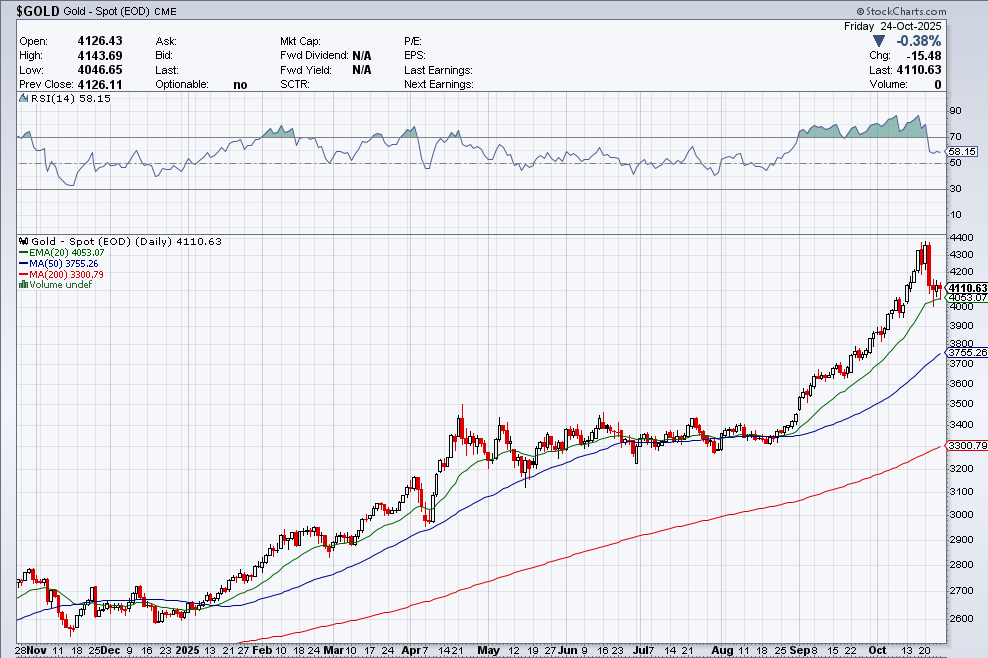This screenshot has height=658, width=988.
Task: Click the Feb label on date axis
Action: [261, 650]
